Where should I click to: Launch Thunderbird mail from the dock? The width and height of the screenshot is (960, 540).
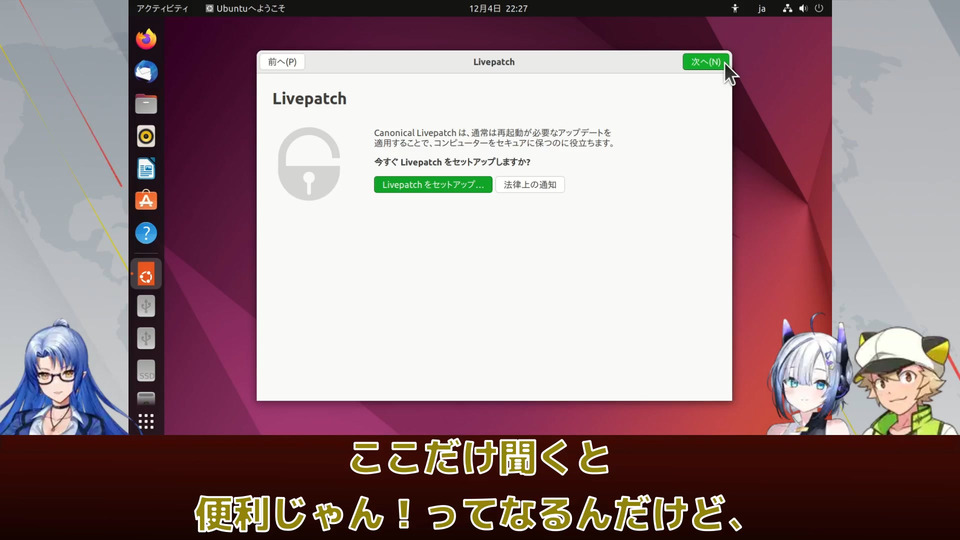click(146, 72)
